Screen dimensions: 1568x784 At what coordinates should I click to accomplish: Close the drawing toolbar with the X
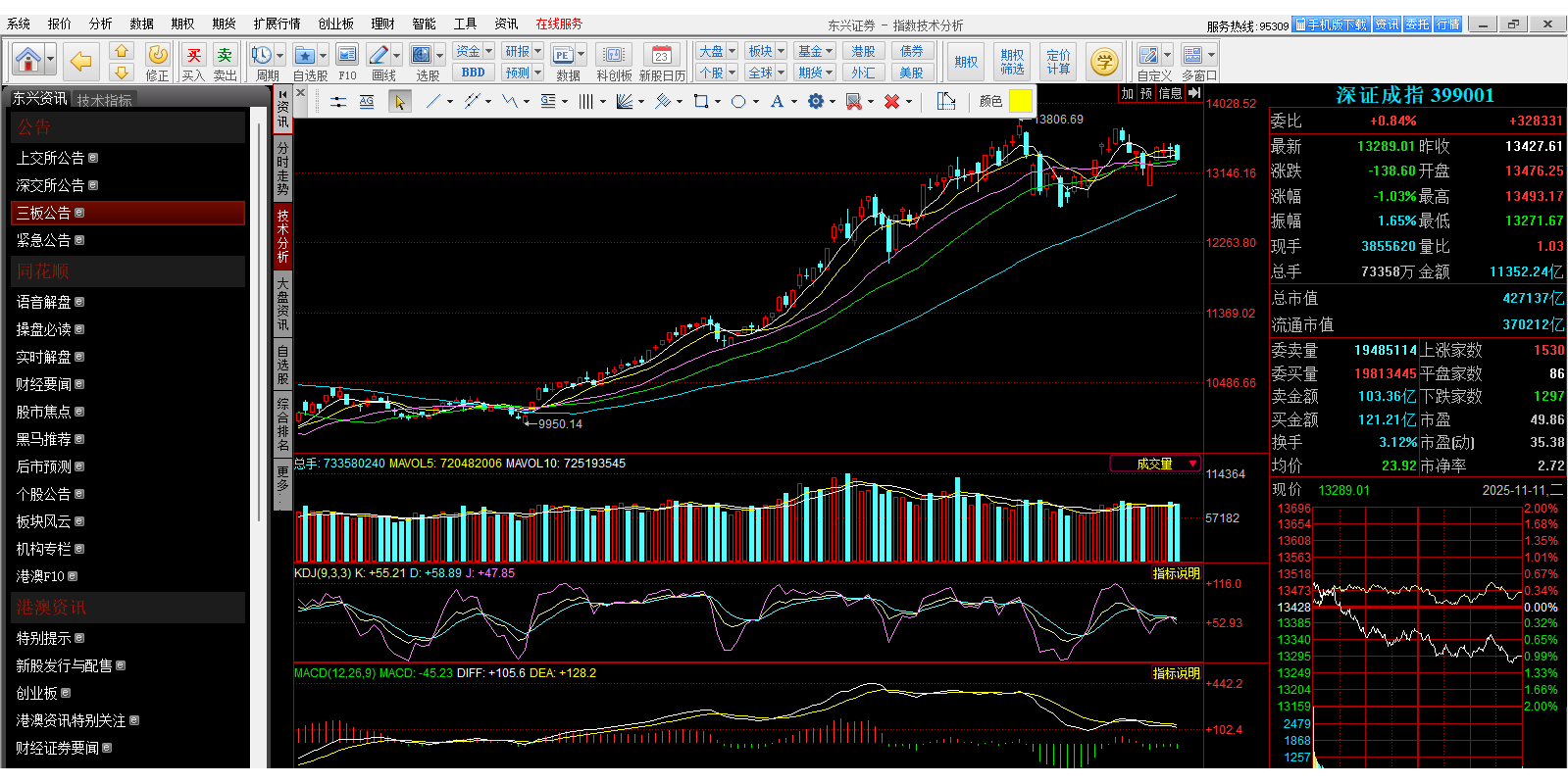click(301, 93)
